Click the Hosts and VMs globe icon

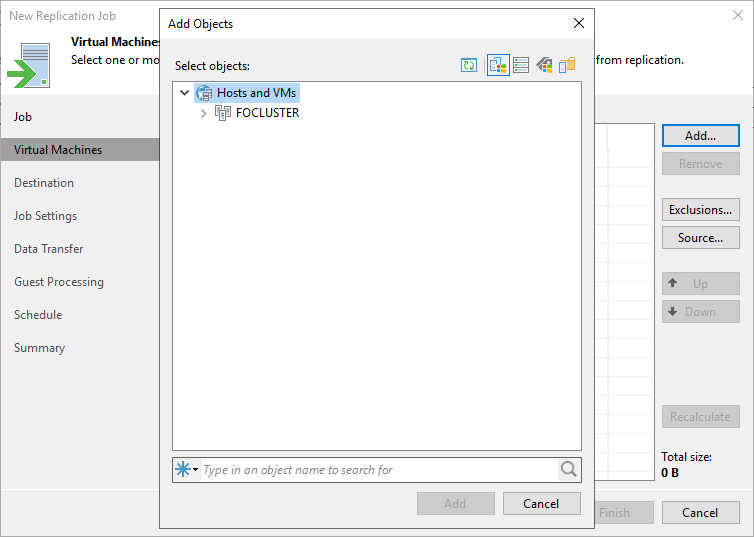[x=204, y=93]
